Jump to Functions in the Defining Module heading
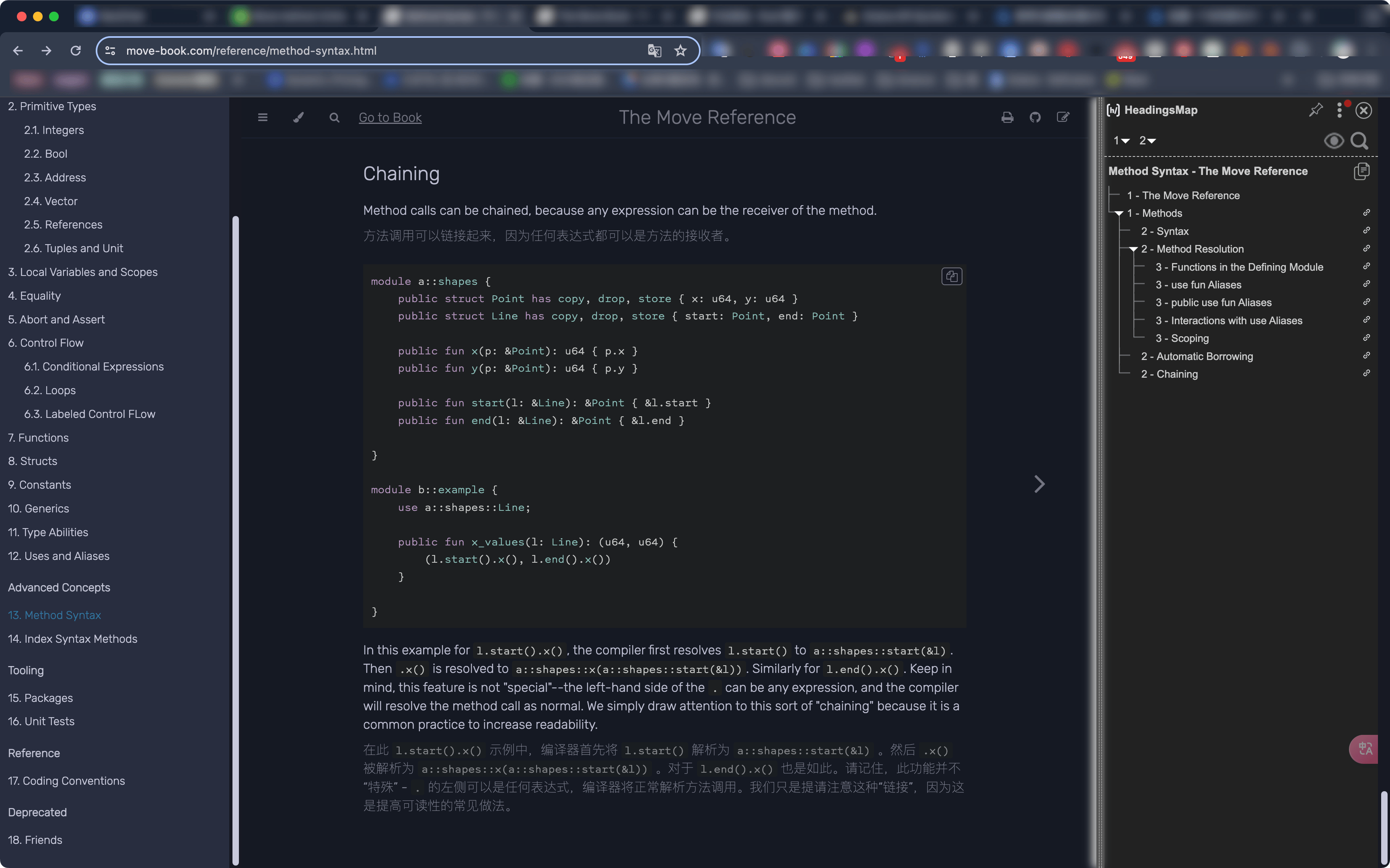This screenshot has width=1390, height=868. 1239,267
